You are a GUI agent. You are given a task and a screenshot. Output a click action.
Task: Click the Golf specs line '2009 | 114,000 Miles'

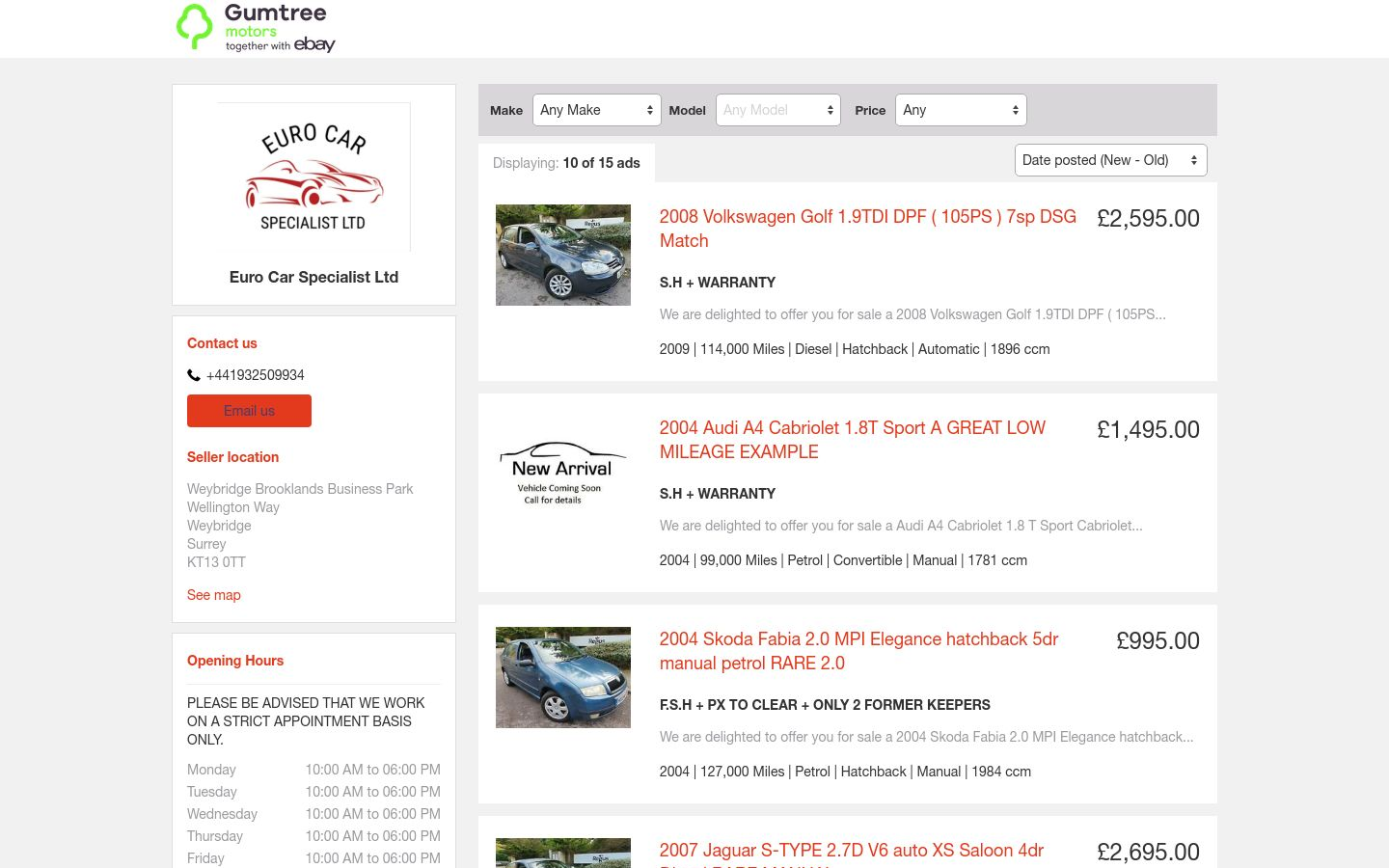[855, 349]
